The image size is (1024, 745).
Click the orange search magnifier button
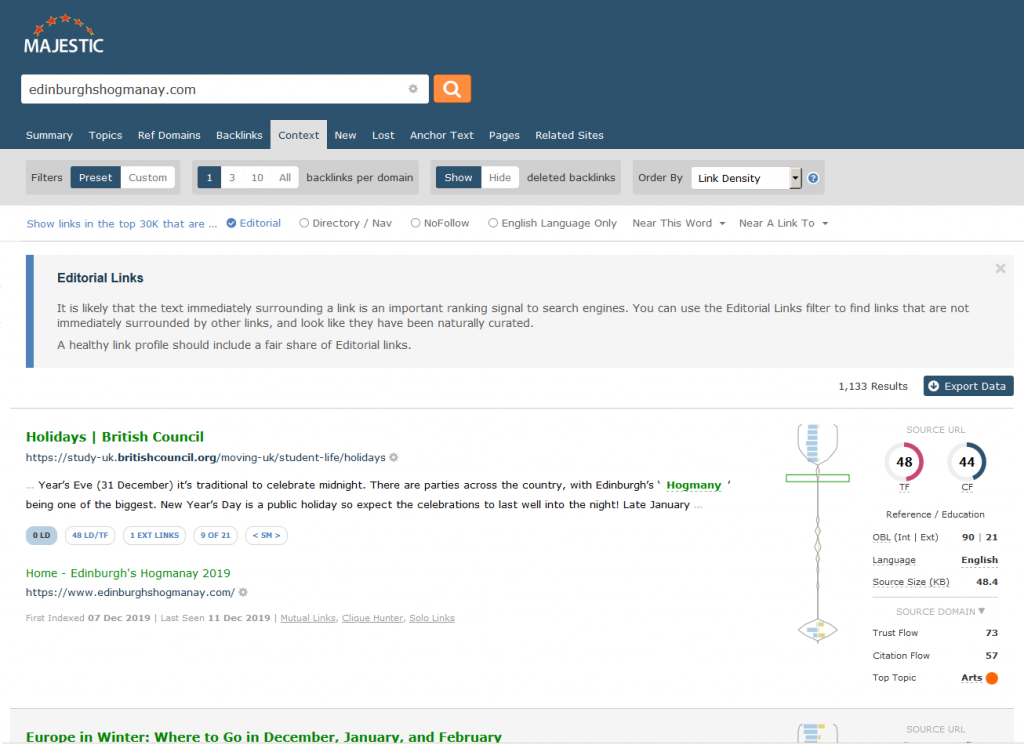[x=452, y=89]
